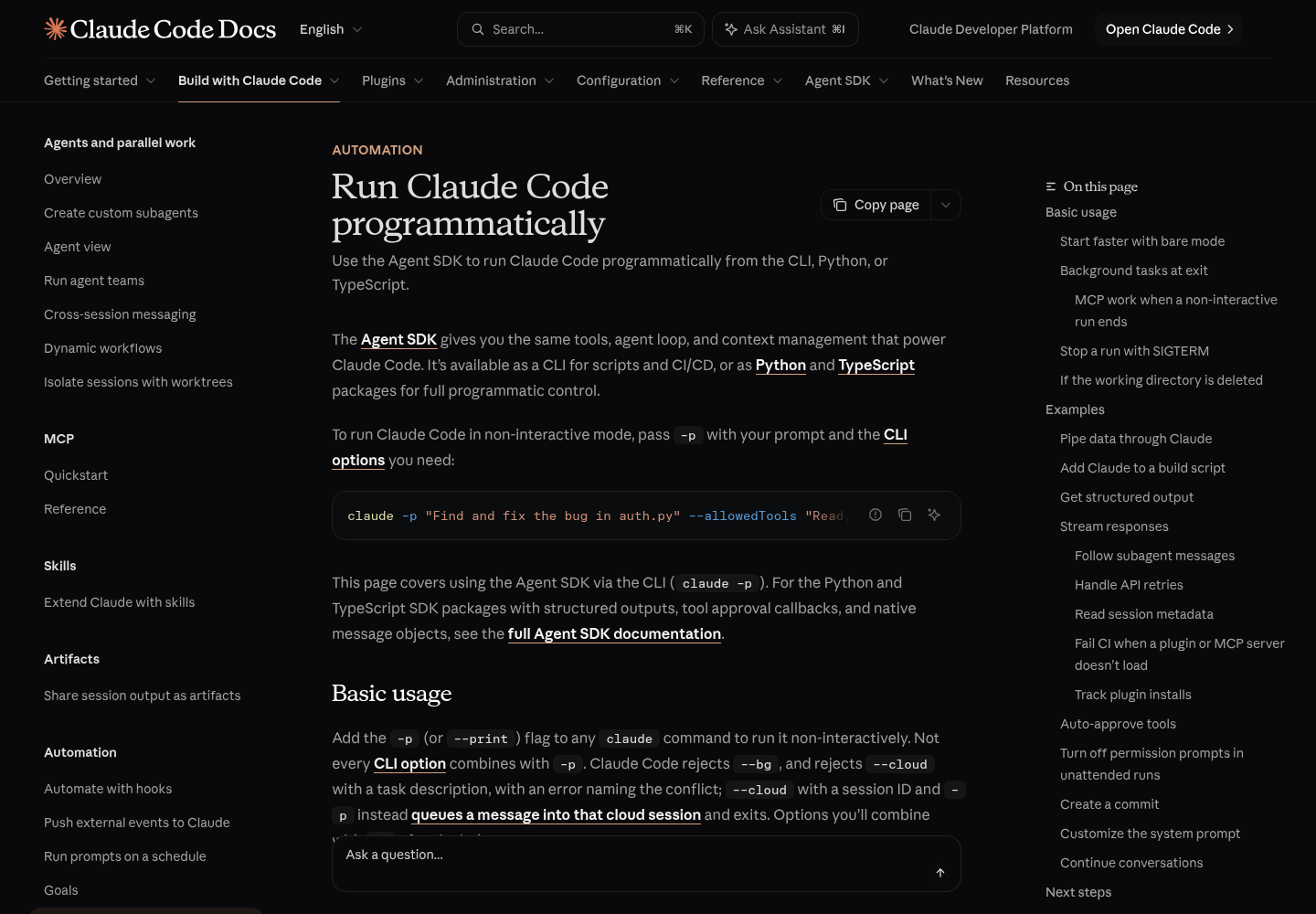Screen dimensions: 1316x914
Task: Jump to Auto-approve tools section
Action: point(1118,724)
